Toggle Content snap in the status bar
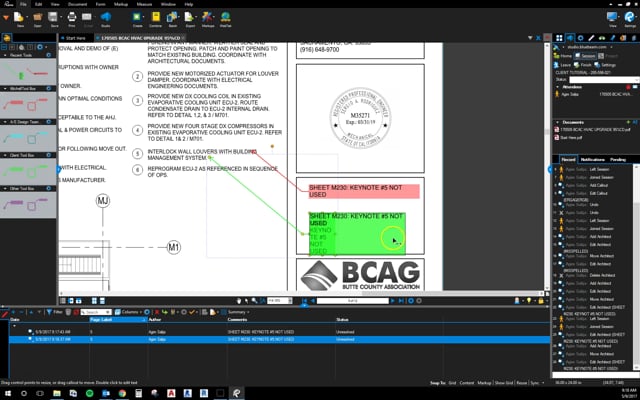Screen dimensions: 640x400 [467, 383]
